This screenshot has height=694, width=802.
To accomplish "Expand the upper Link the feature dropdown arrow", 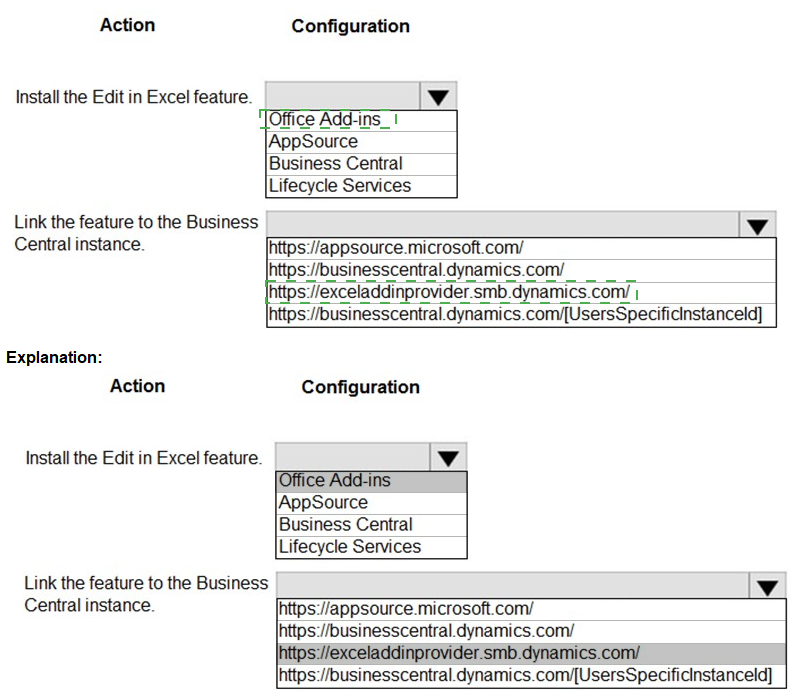I will click(757, 225).
